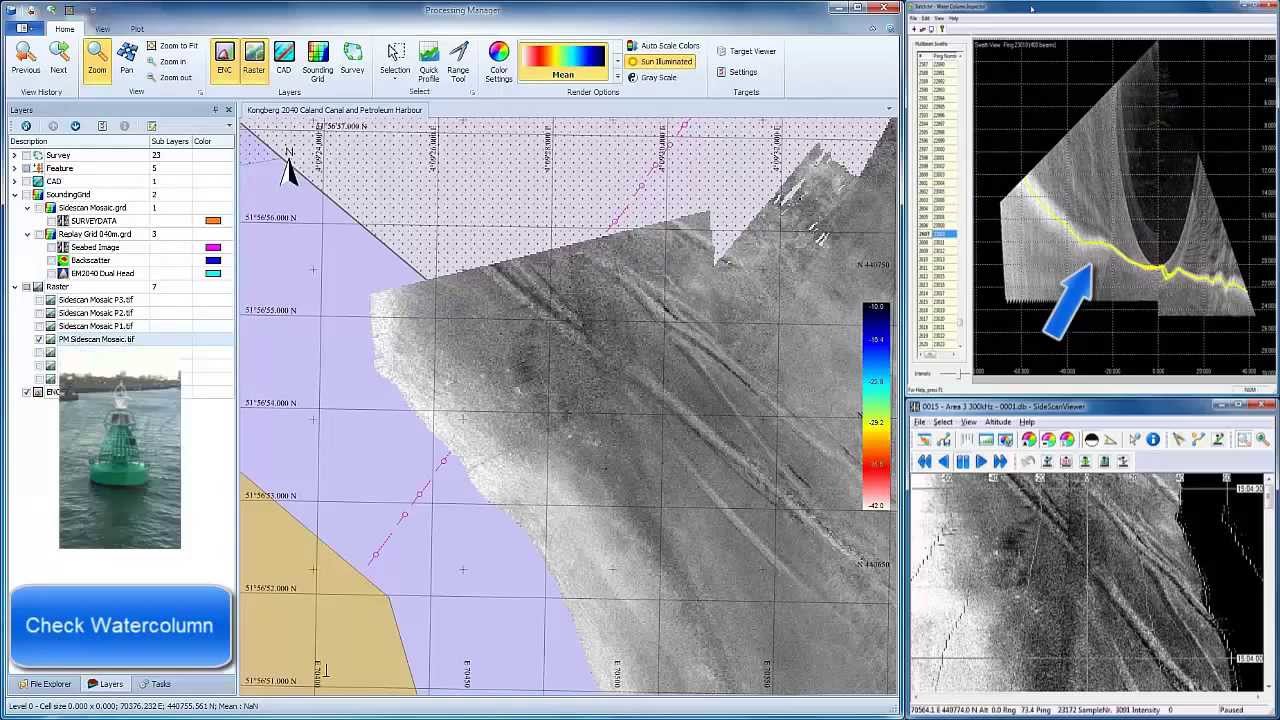The height and width of the screenshot is (720, 1280).
Task: Click the move layer down arrow icon
Action: click(75, 126)
